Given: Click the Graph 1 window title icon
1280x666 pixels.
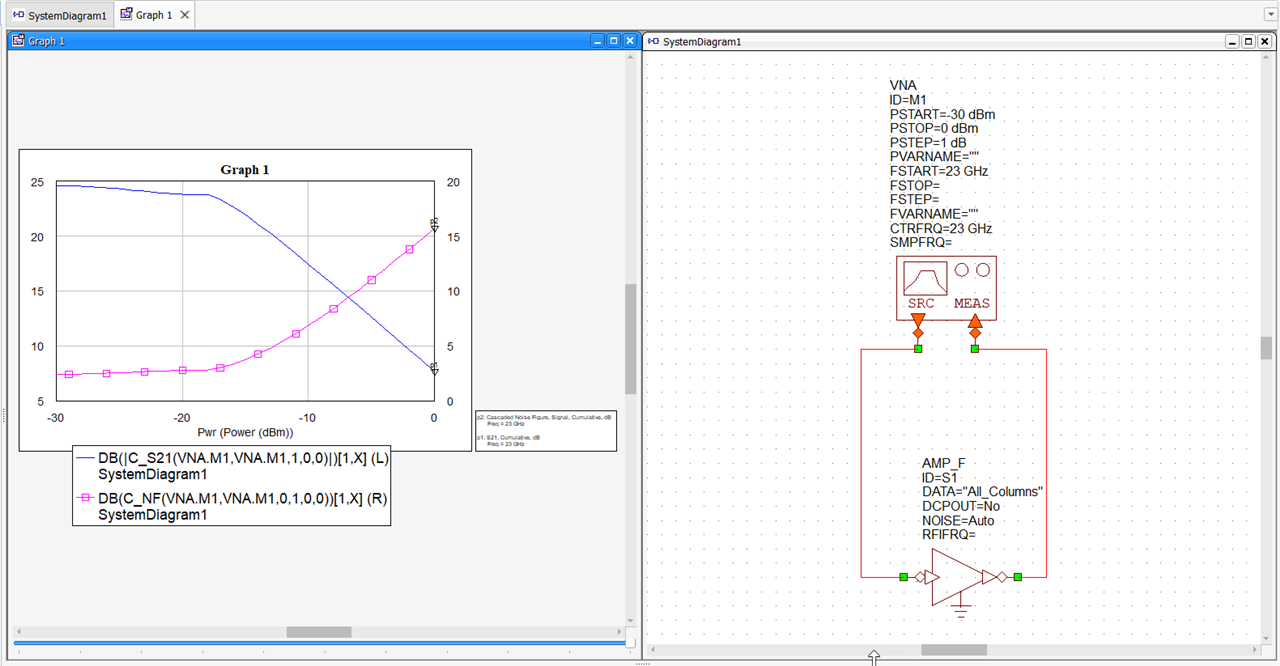Looking at the screenshot, I should coord(18,41).
